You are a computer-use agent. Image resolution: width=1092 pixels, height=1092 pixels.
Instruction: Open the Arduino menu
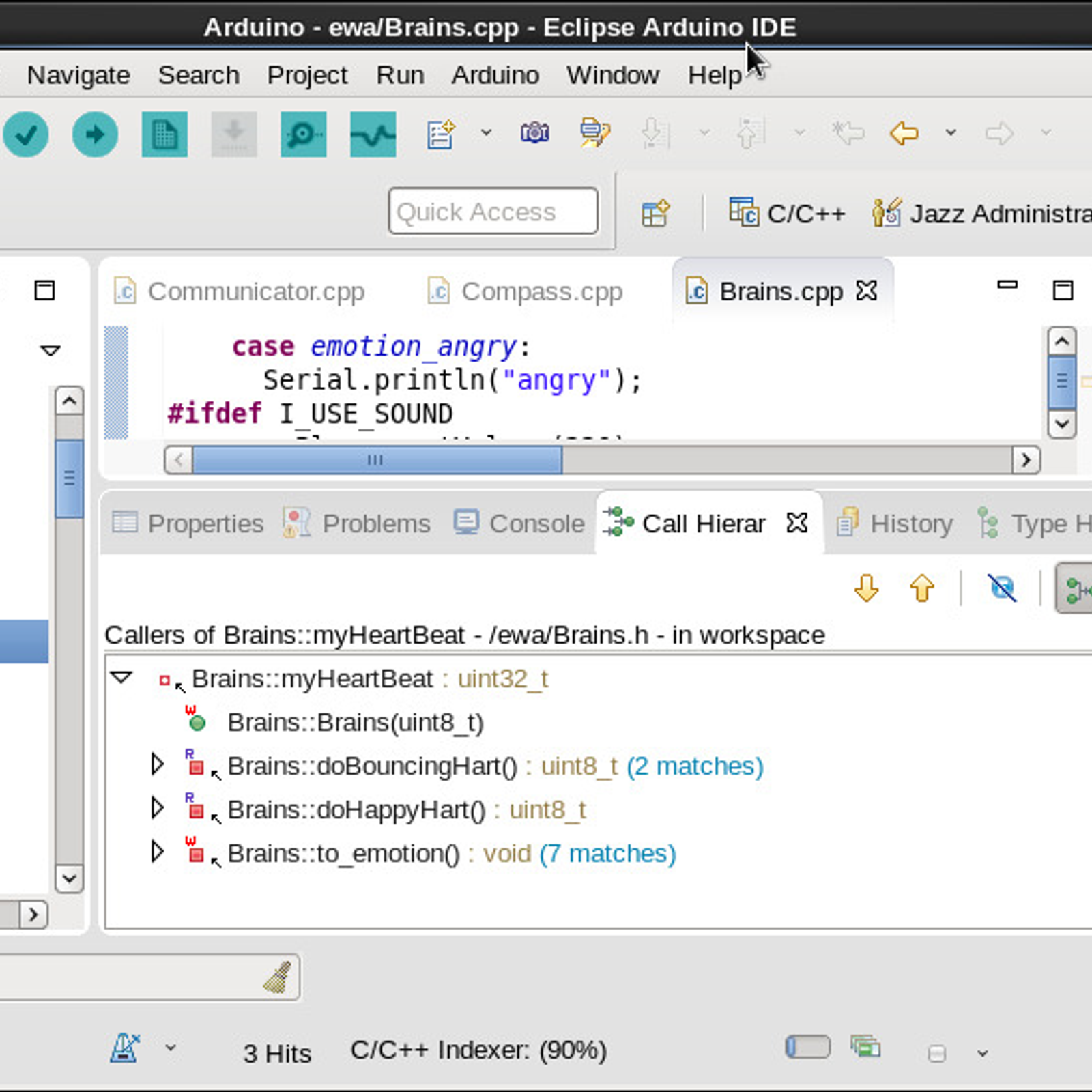[495, 75]
